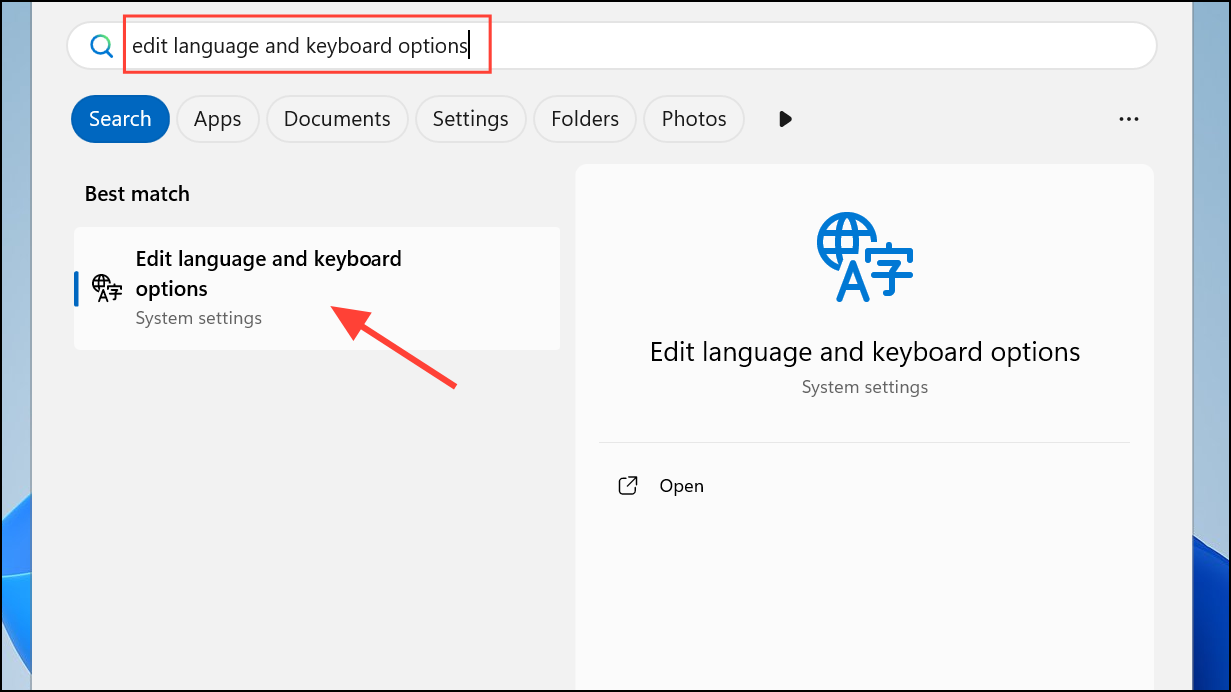This screenshot has width=1231, height=692.
Task: Click the external-link icon next to Open
Action: pos(627,485)
